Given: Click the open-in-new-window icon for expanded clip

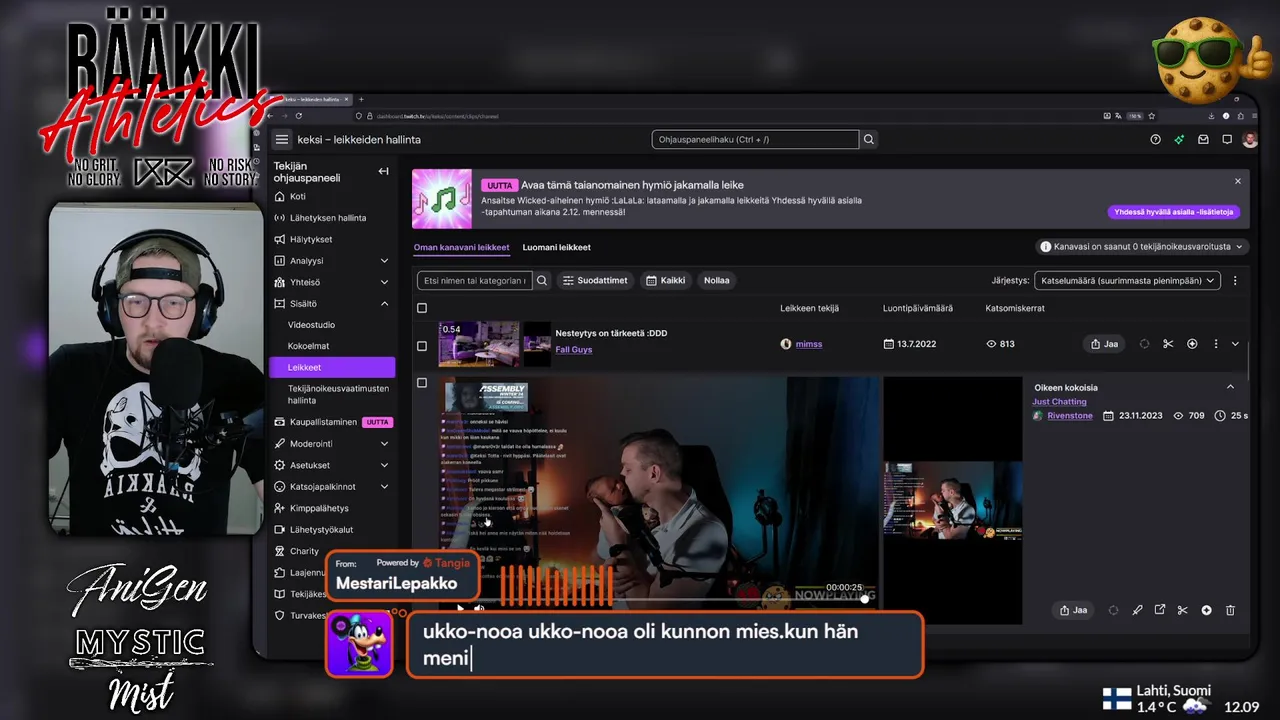Looking at the screenshot, I should (x=1160, y=610).
